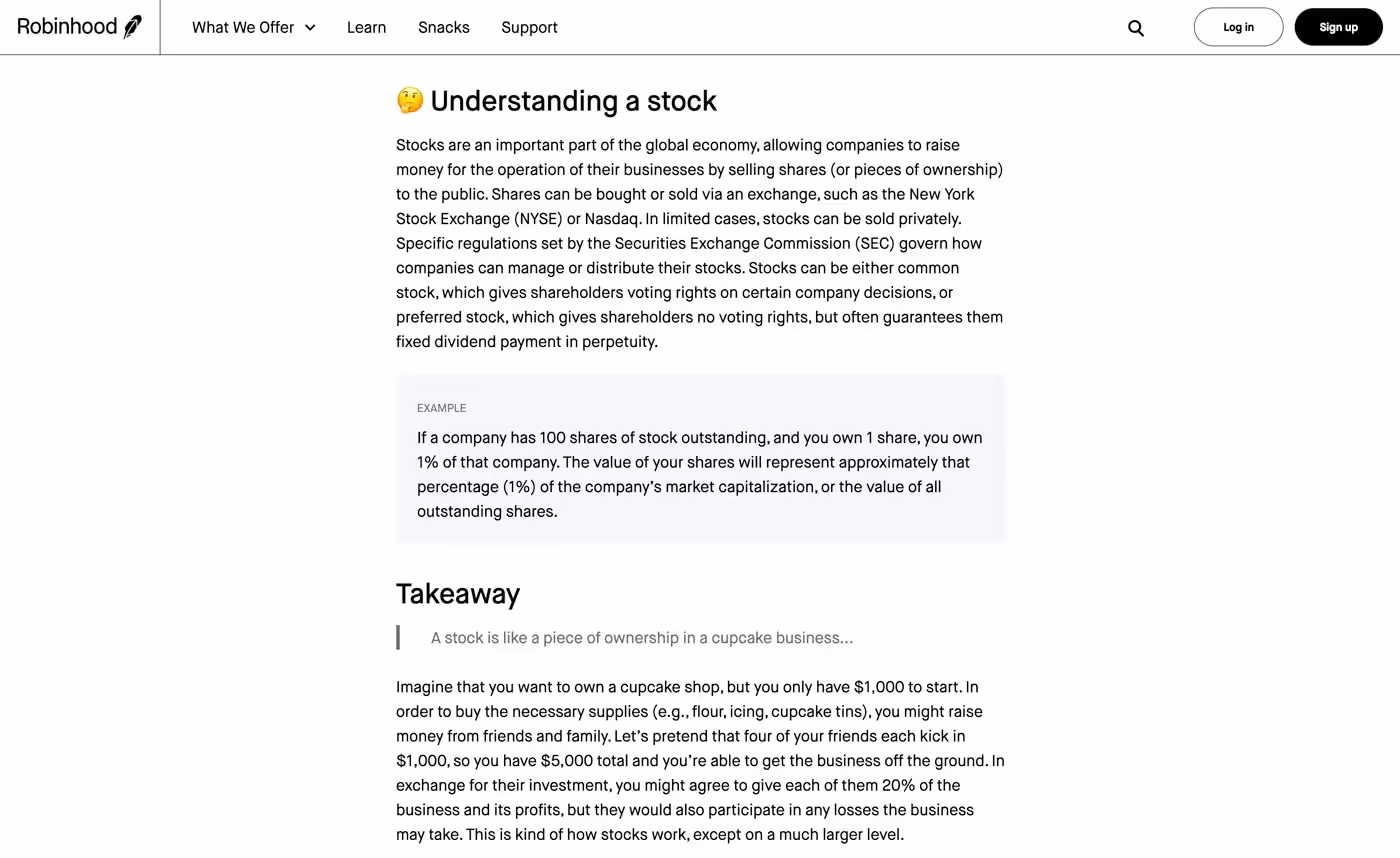This screenshot has width=1400, height=858.
Task: Open the Snacks nav link
Action: pos(443,28)
